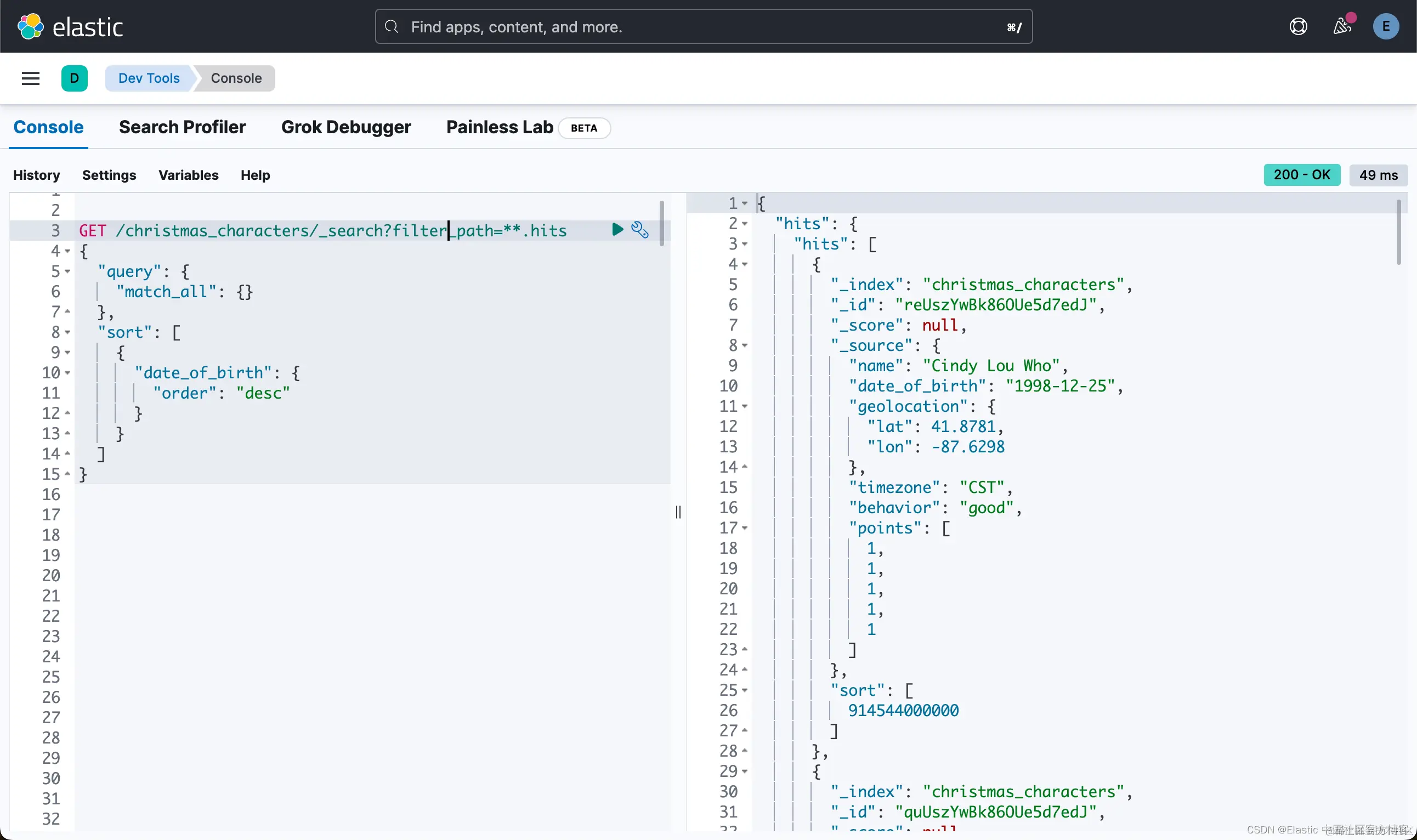Image resolution: width=1417 pixels, height=840 pixels.
Task: Open the History link
Action: coord(36,175)
